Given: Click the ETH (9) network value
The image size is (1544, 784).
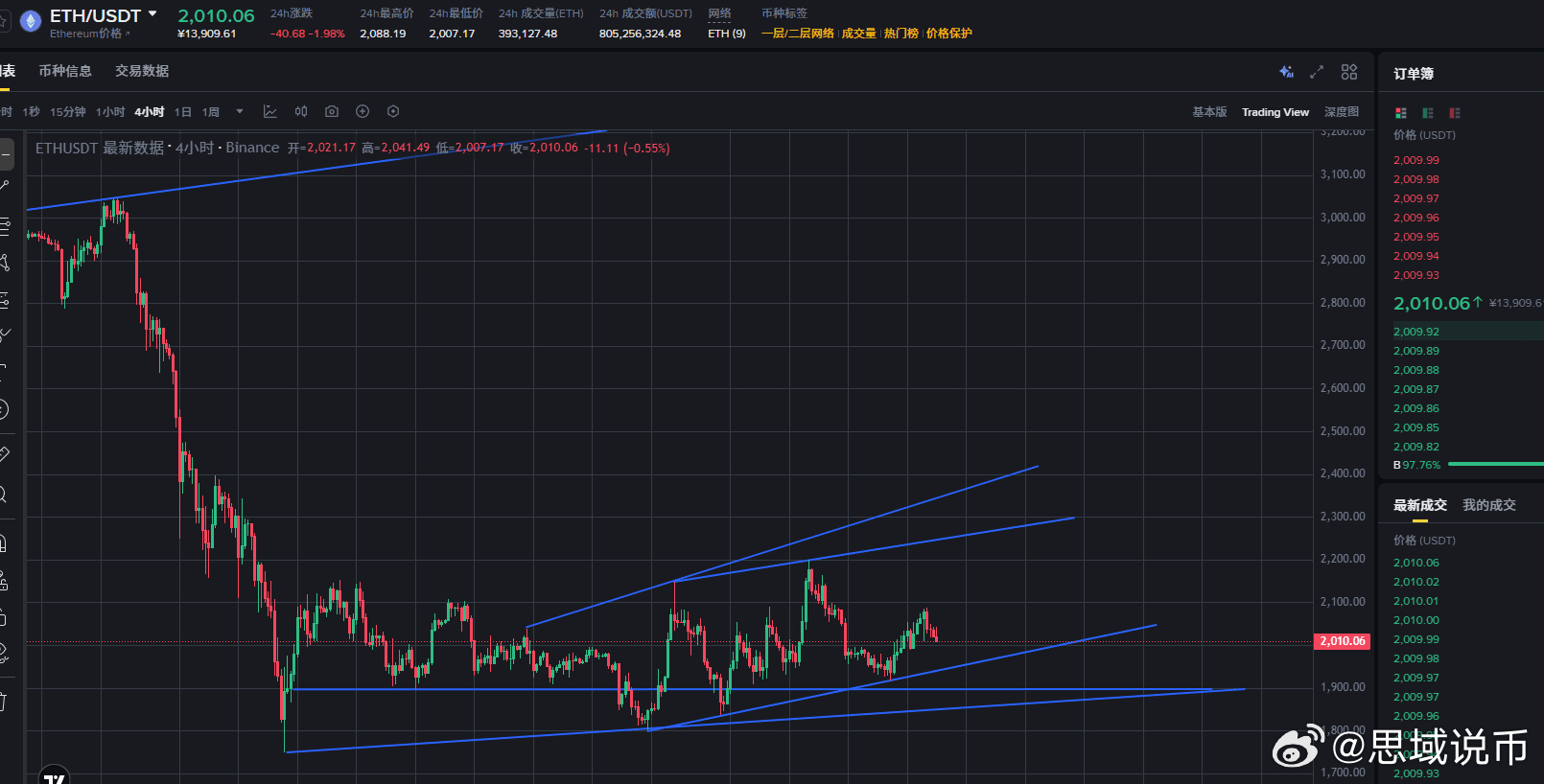Looking at the screenshot, I should (727, 34).
